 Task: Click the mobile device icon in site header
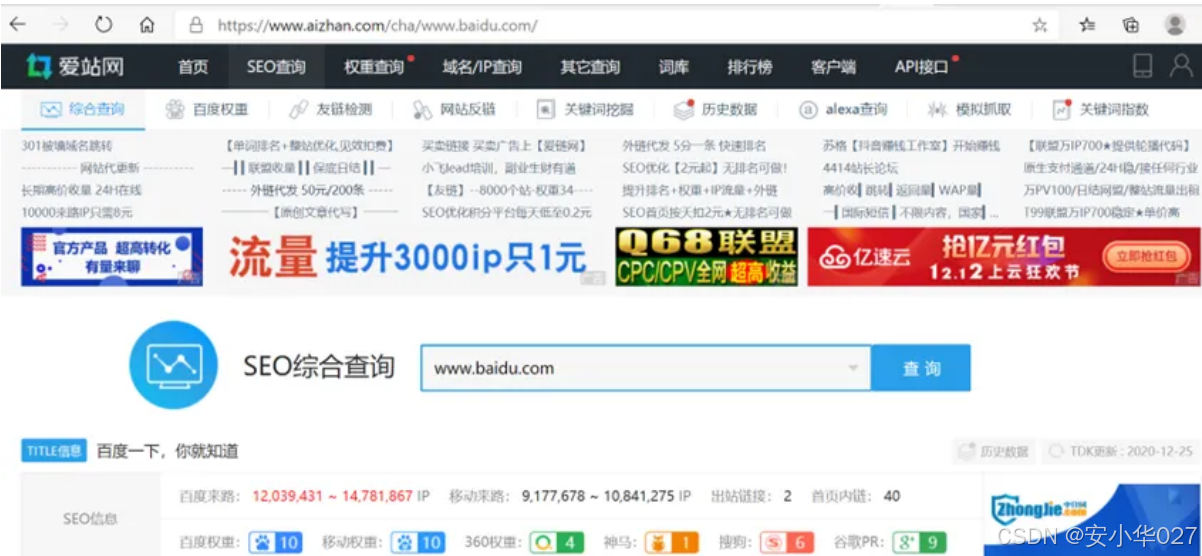1141,66
